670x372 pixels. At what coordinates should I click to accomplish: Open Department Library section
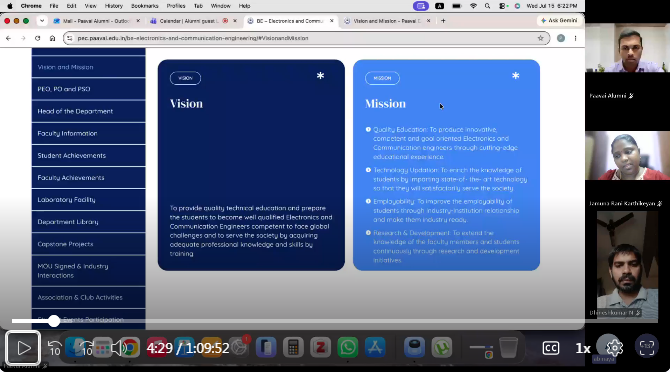point(88,222)
